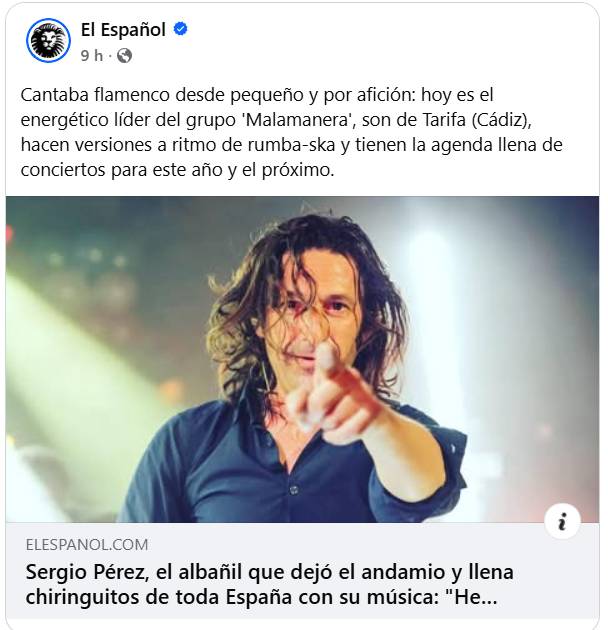Open the "9 h" post timestamp

[92, 55]
